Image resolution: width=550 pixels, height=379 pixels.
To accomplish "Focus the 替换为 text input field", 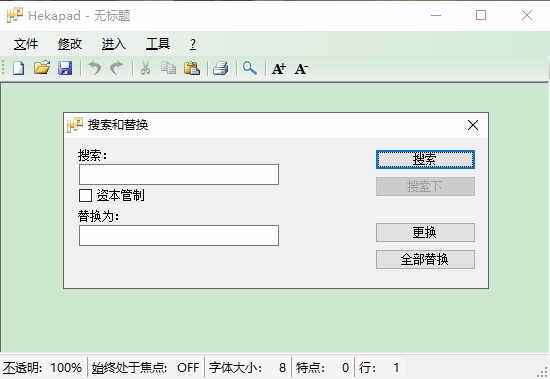I will (x=179, y=235).
